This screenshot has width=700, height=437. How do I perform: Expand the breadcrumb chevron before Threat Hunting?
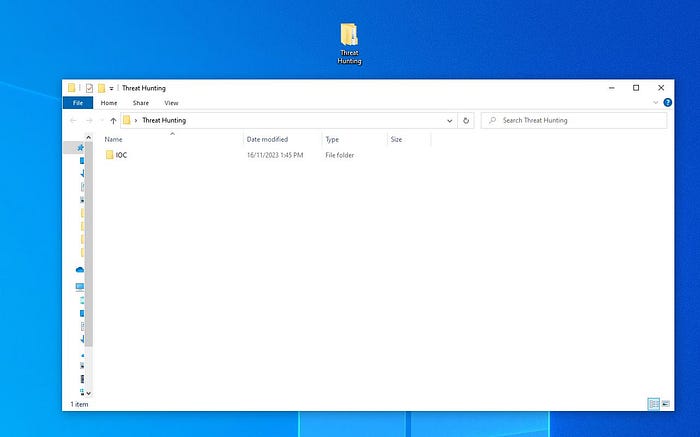pos(136,121)
